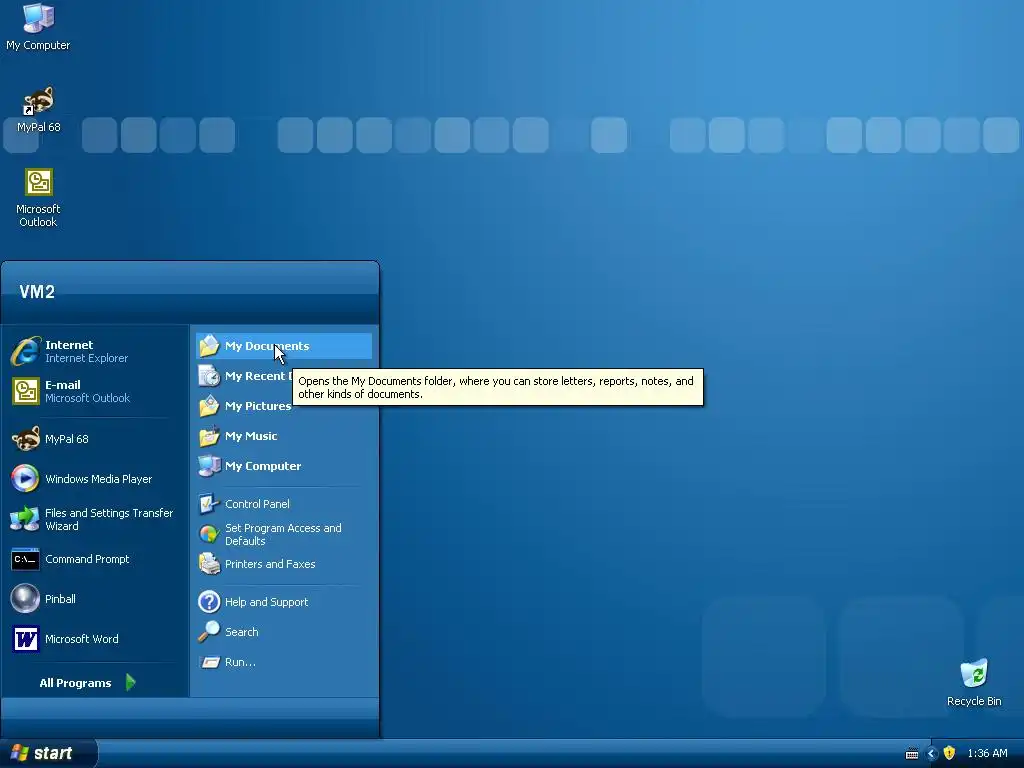Launch Pinball game
The height and width of the screenshot is (768, 1024).
pyautogui.click(x=95, y=599)
